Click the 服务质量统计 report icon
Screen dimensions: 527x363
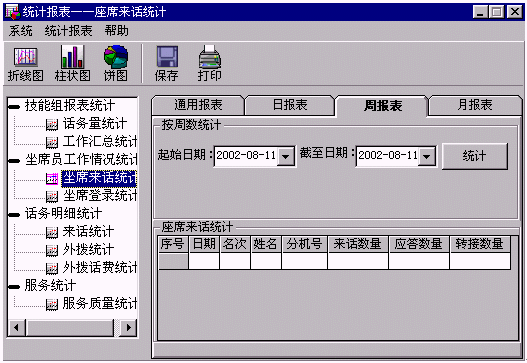coord(52,304)
